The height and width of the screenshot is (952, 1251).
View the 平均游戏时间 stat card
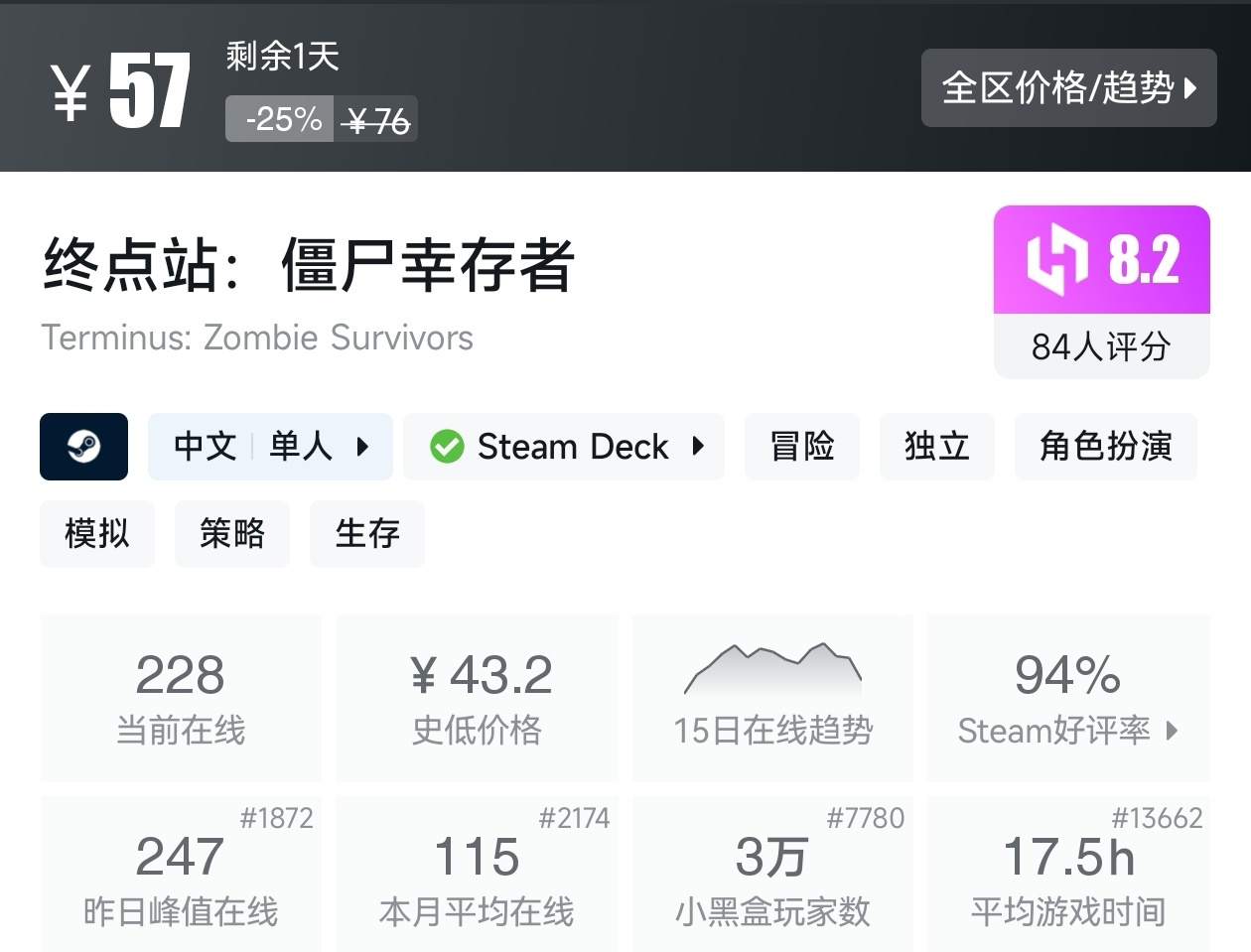pos(1068,874)
